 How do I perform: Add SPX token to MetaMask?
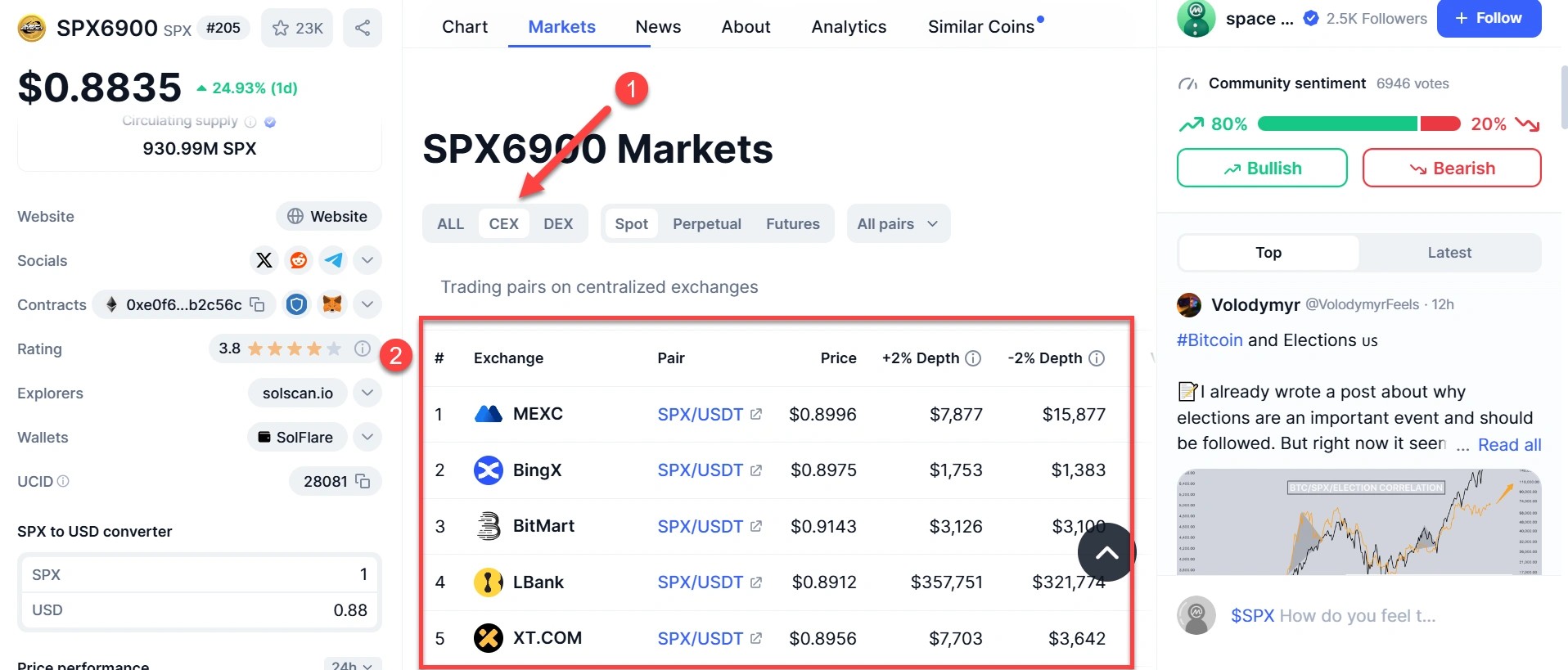[x=331, y=304]
